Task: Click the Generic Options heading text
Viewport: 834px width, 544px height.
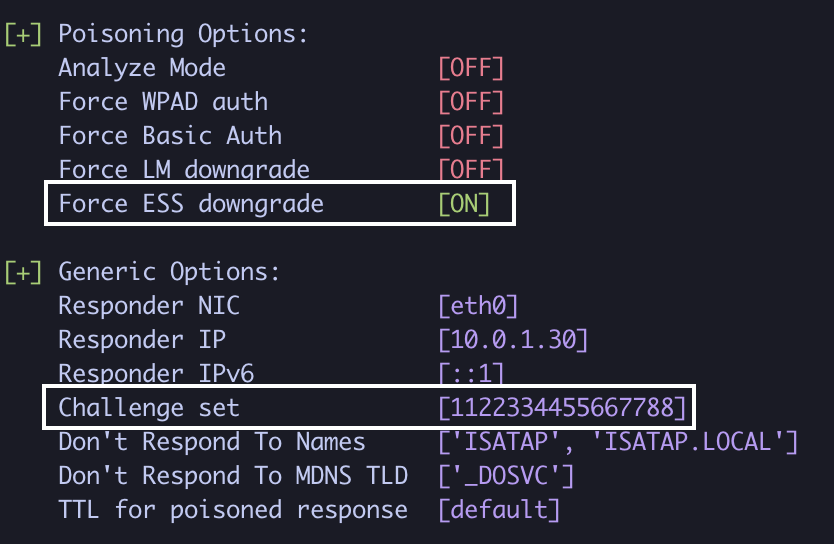Action: click(x=170, y=271)
